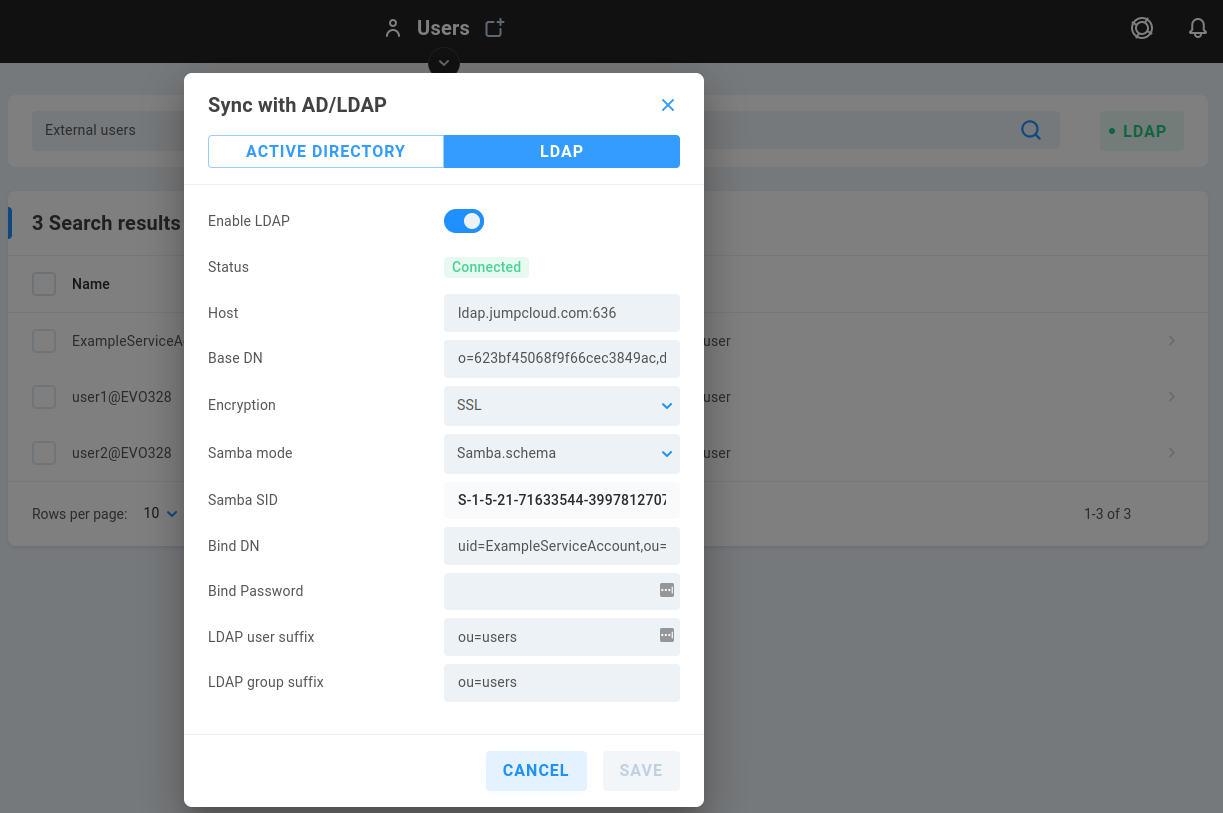Toggle the Enable LDAP switch
The image size is (1223, 813).
[x=464, y=221]
